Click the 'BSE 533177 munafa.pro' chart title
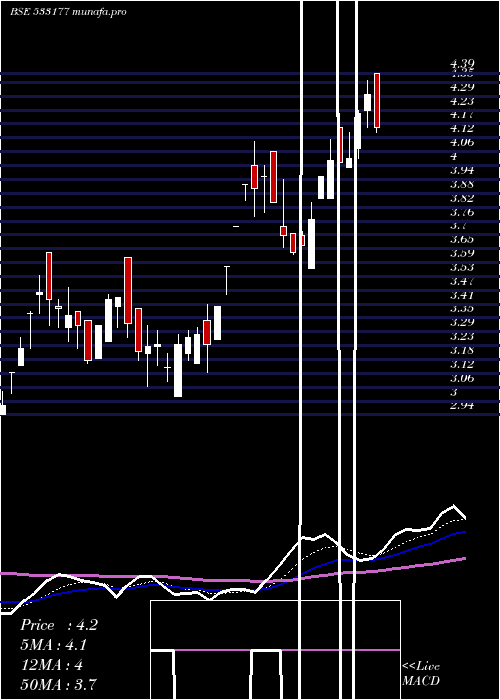 (x=68, y=11)
